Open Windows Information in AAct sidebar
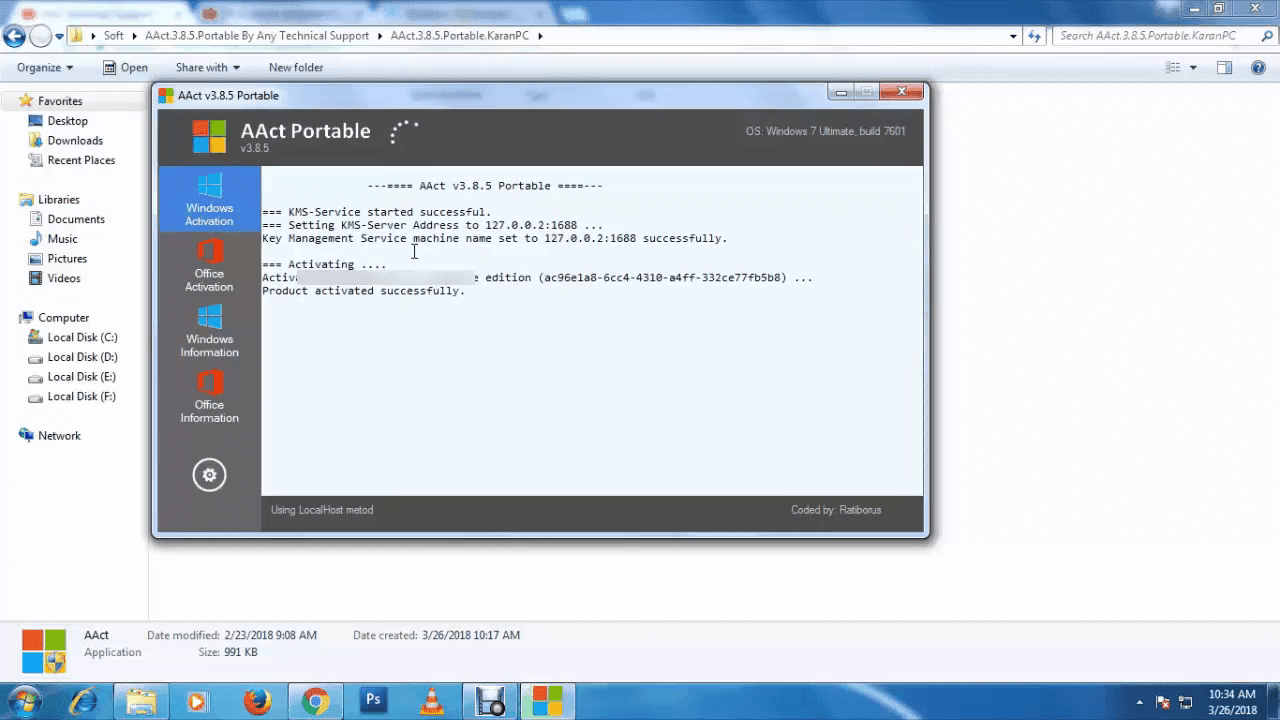Image resolution: width=1280 pixels, height=720 pixels. point(209,331)
